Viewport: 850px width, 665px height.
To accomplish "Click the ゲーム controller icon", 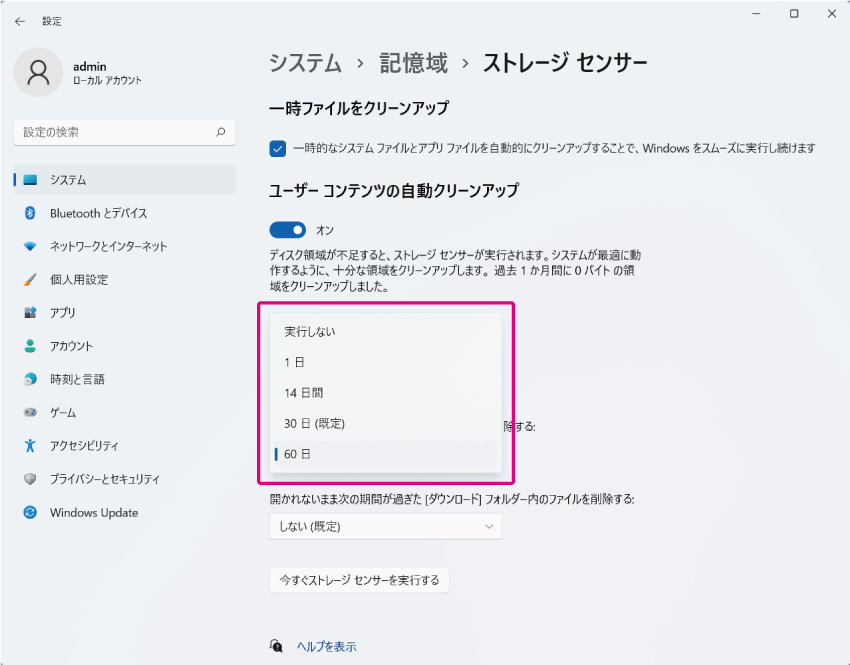I will coord(30,412).
